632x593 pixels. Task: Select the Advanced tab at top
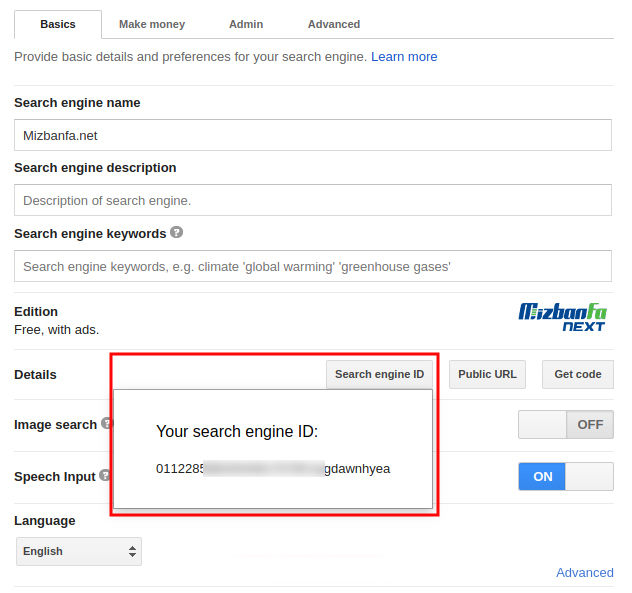pos(334,24)
